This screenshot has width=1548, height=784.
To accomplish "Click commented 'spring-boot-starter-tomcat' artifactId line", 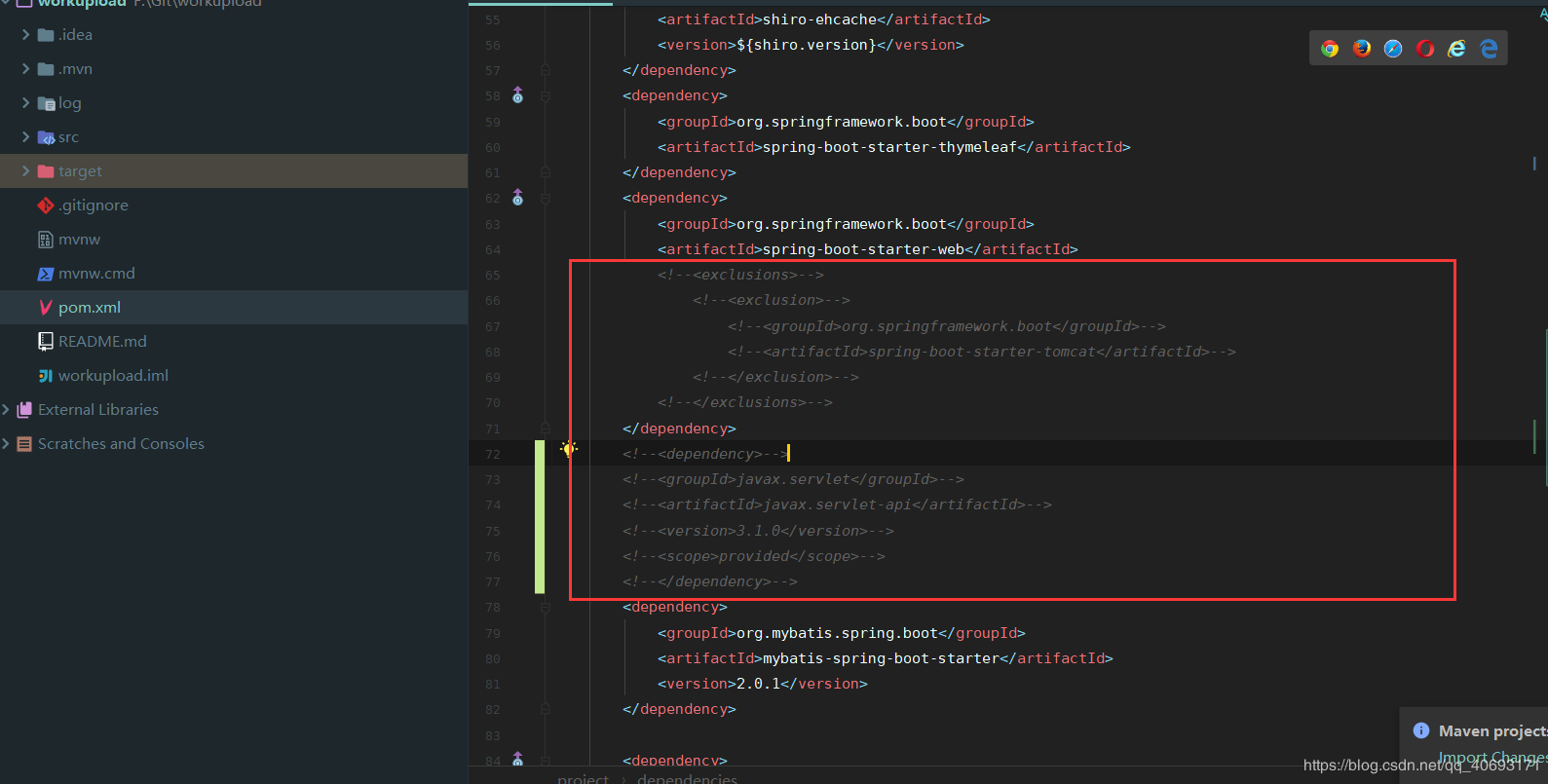I will pos(982,352).
